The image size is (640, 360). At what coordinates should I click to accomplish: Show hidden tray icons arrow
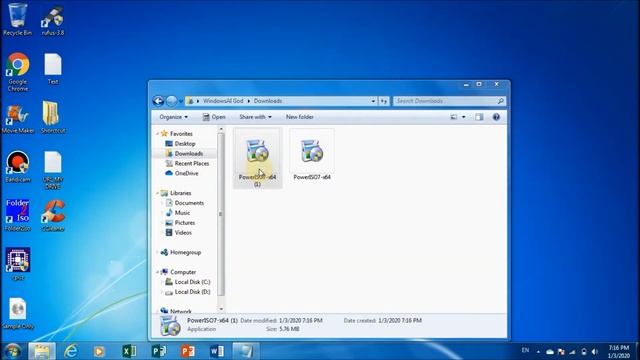tap(538, 351)
